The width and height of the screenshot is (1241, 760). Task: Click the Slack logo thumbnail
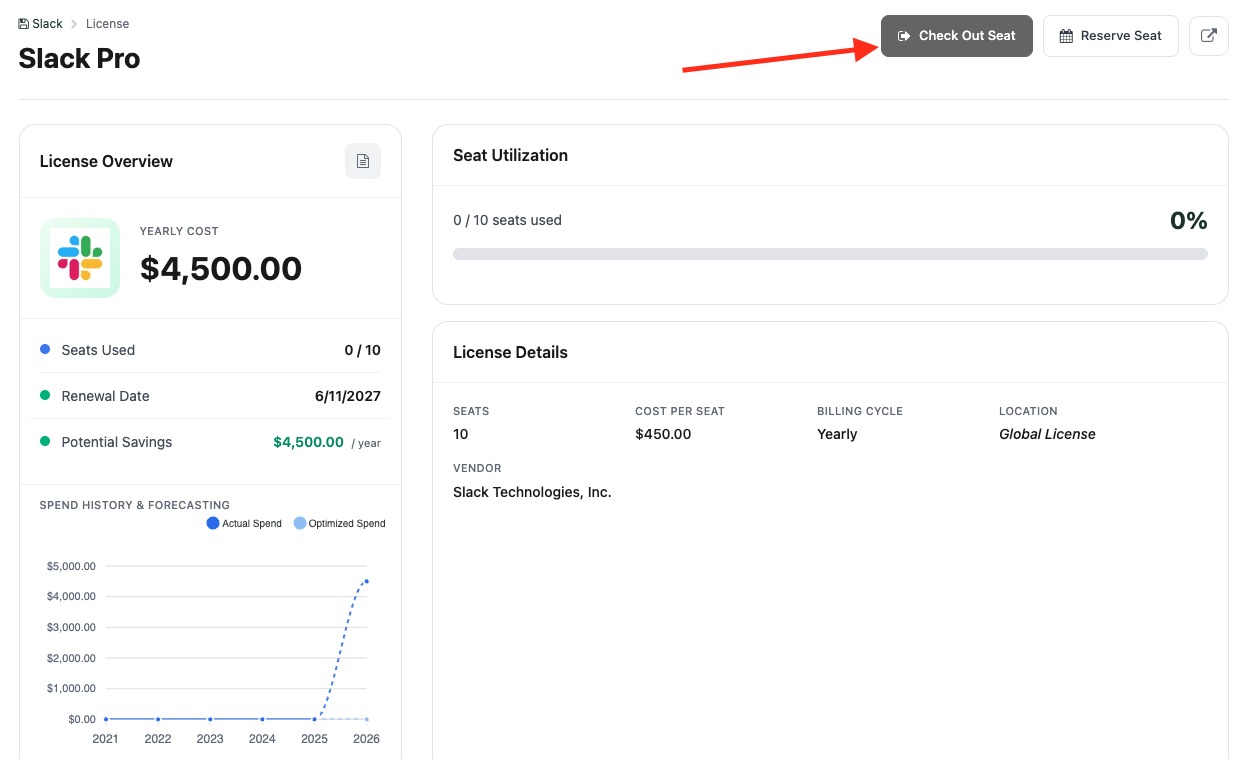click(80, 258)
